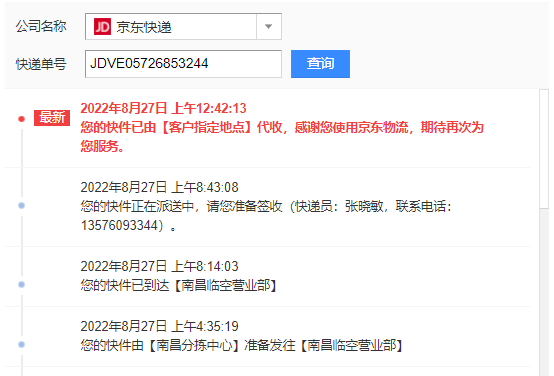554x376 pixels.
Task: Click the message about 南昌分拣中心 准备发往
Action: pos(242,345)
